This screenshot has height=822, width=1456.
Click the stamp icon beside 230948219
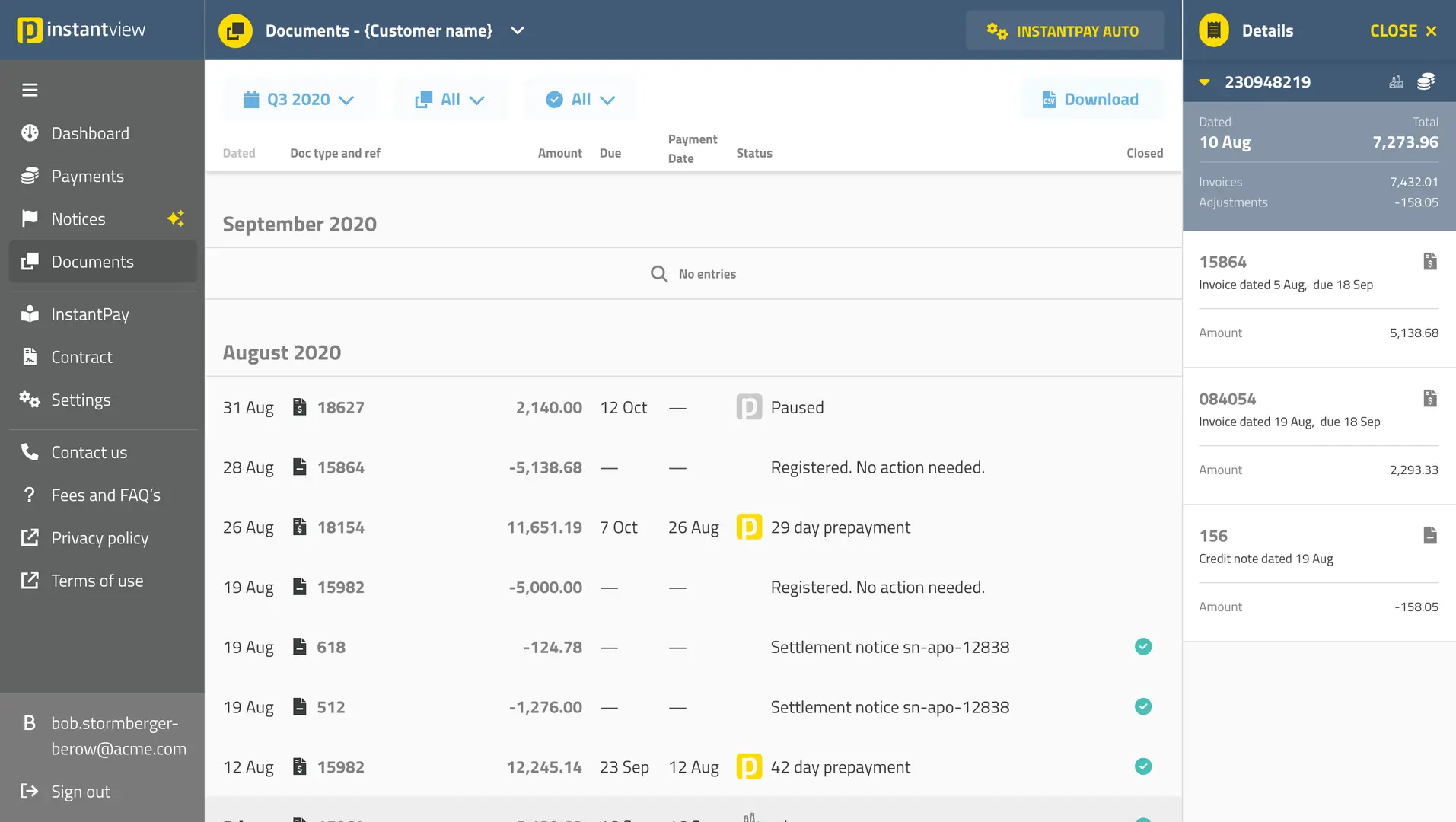[1396, 82]
